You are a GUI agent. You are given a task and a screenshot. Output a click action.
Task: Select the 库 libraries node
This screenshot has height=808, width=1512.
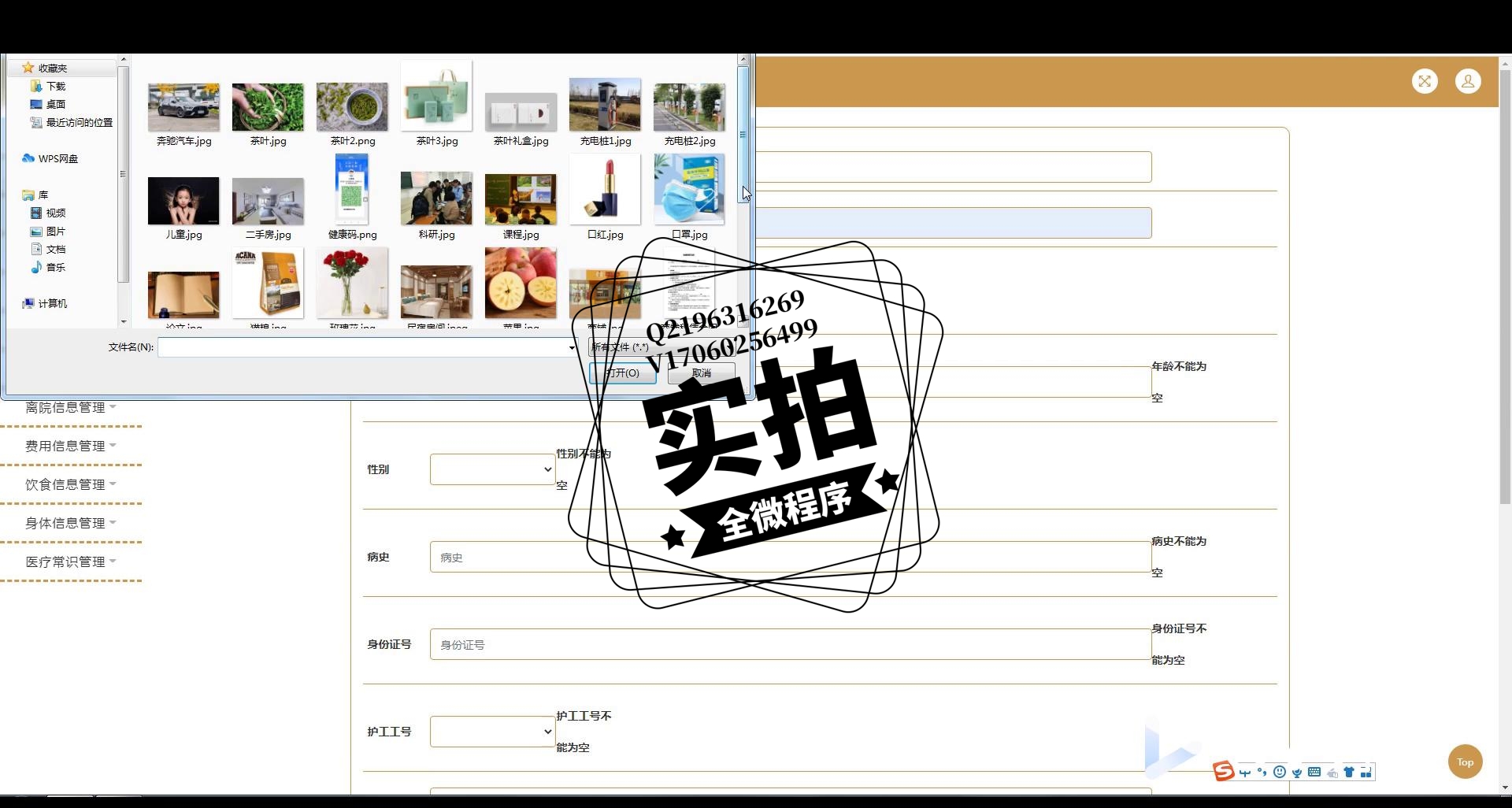coord(35,195)
